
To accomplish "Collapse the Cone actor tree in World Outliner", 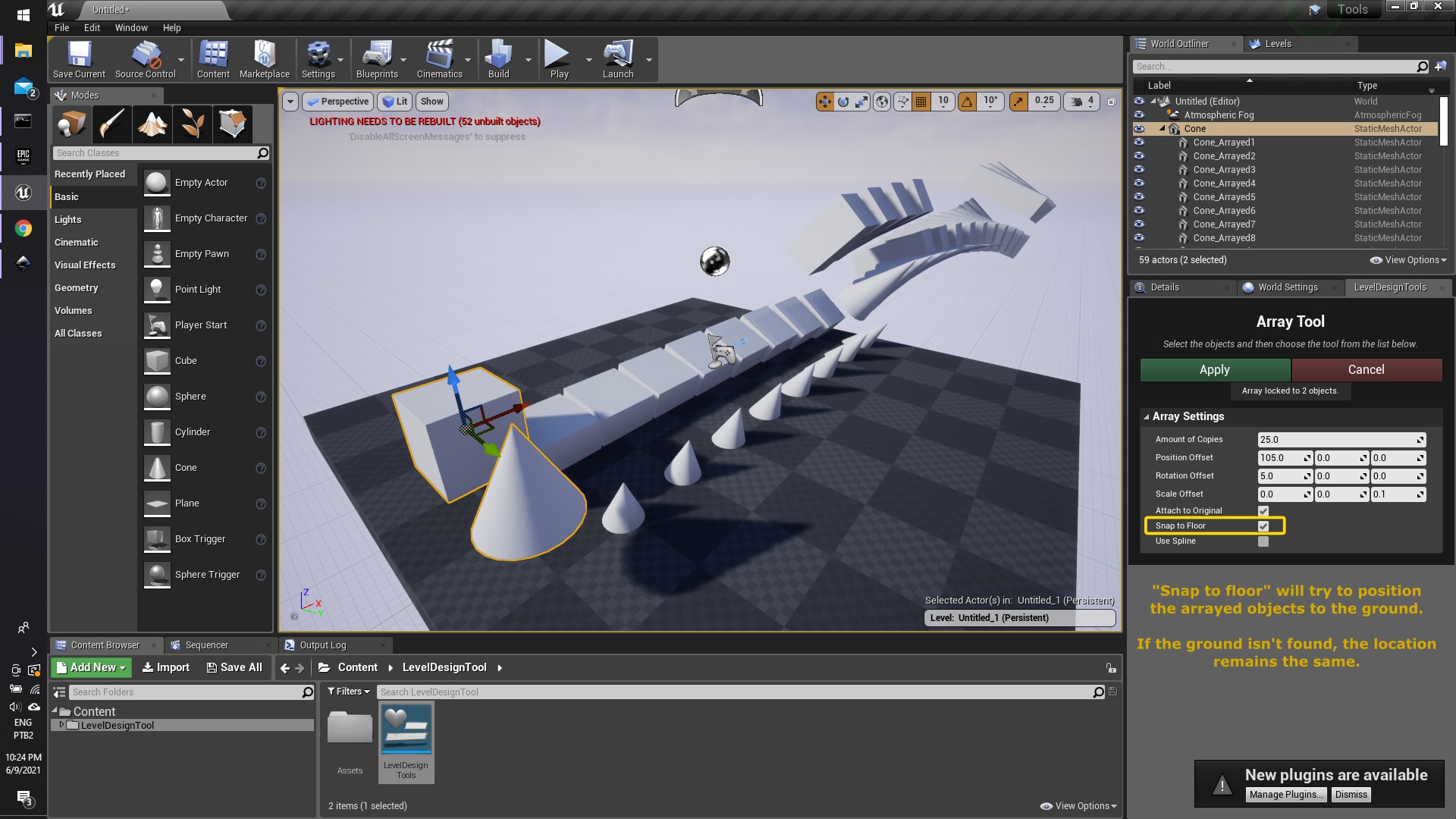I will (1162, 128).
